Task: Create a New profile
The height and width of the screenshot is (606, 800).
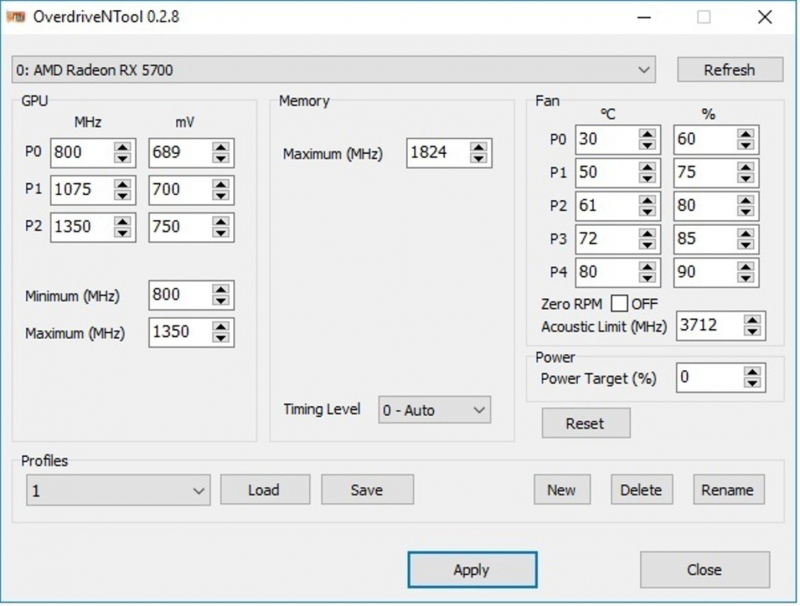Action: tap(562, 490)
